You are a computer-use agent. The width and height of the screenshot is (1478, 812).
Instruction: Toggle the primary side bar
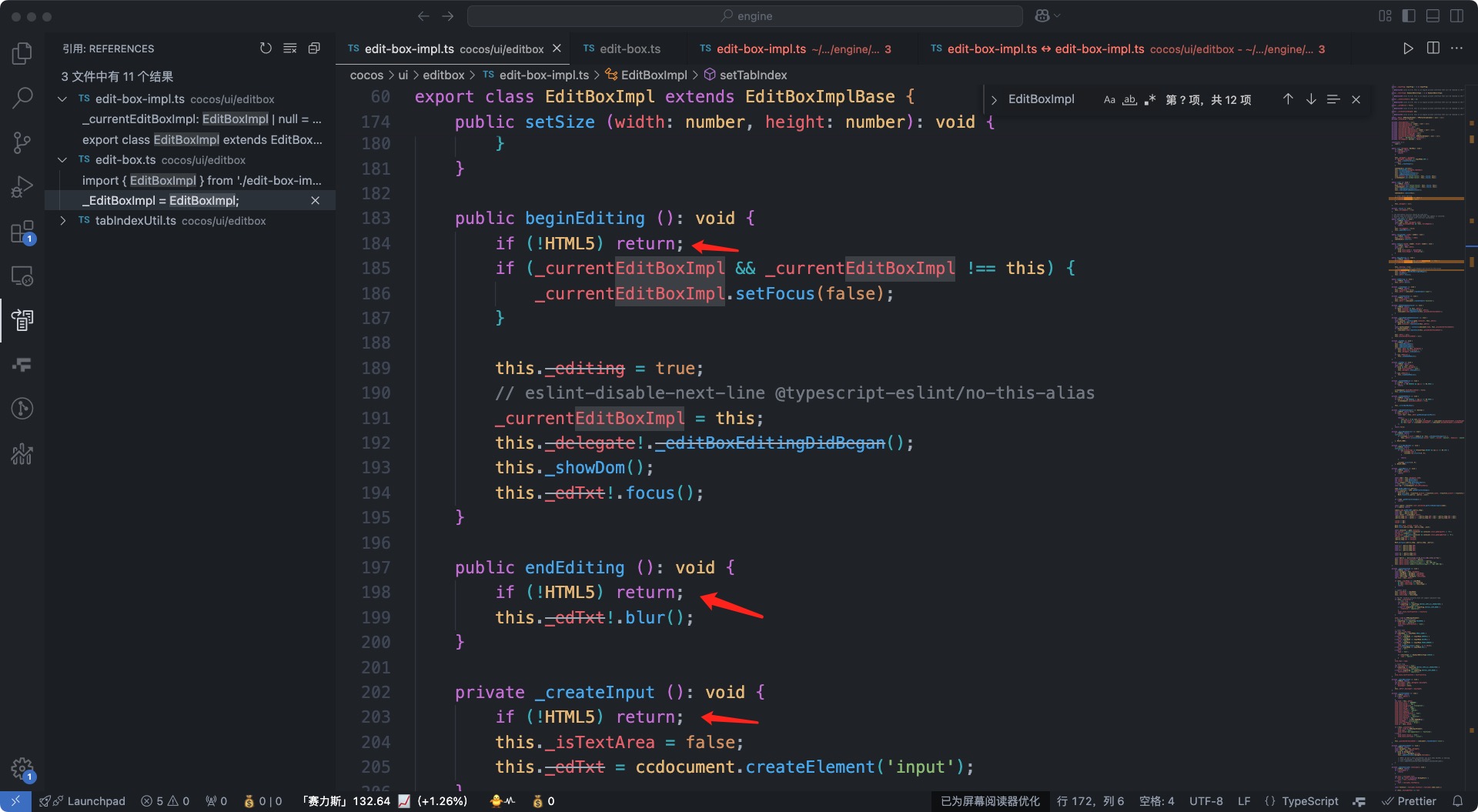1409,16
